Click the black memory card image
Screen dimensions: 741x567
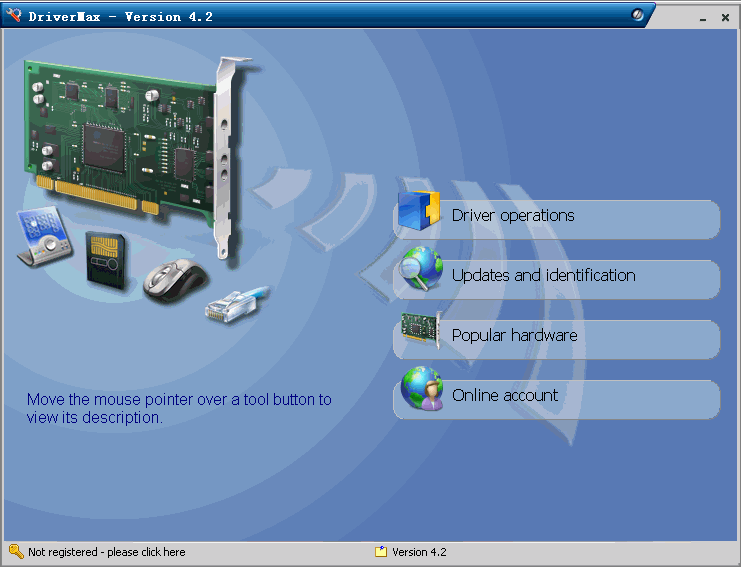[x=103, y=258]
